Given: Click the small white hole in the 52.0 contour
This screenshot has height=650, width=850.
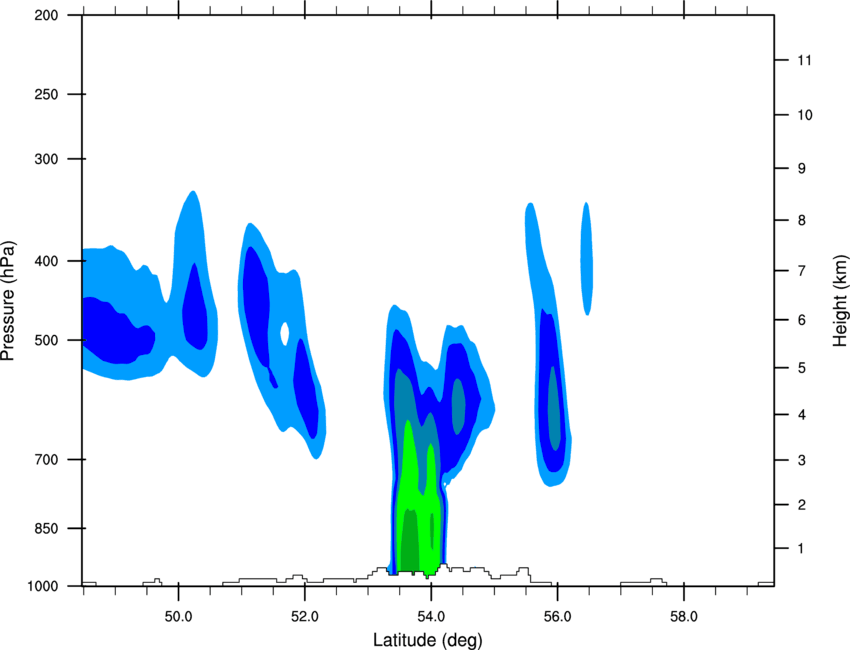Looking at the screenshot, I should pyautogui.click(x=284, y=333).
